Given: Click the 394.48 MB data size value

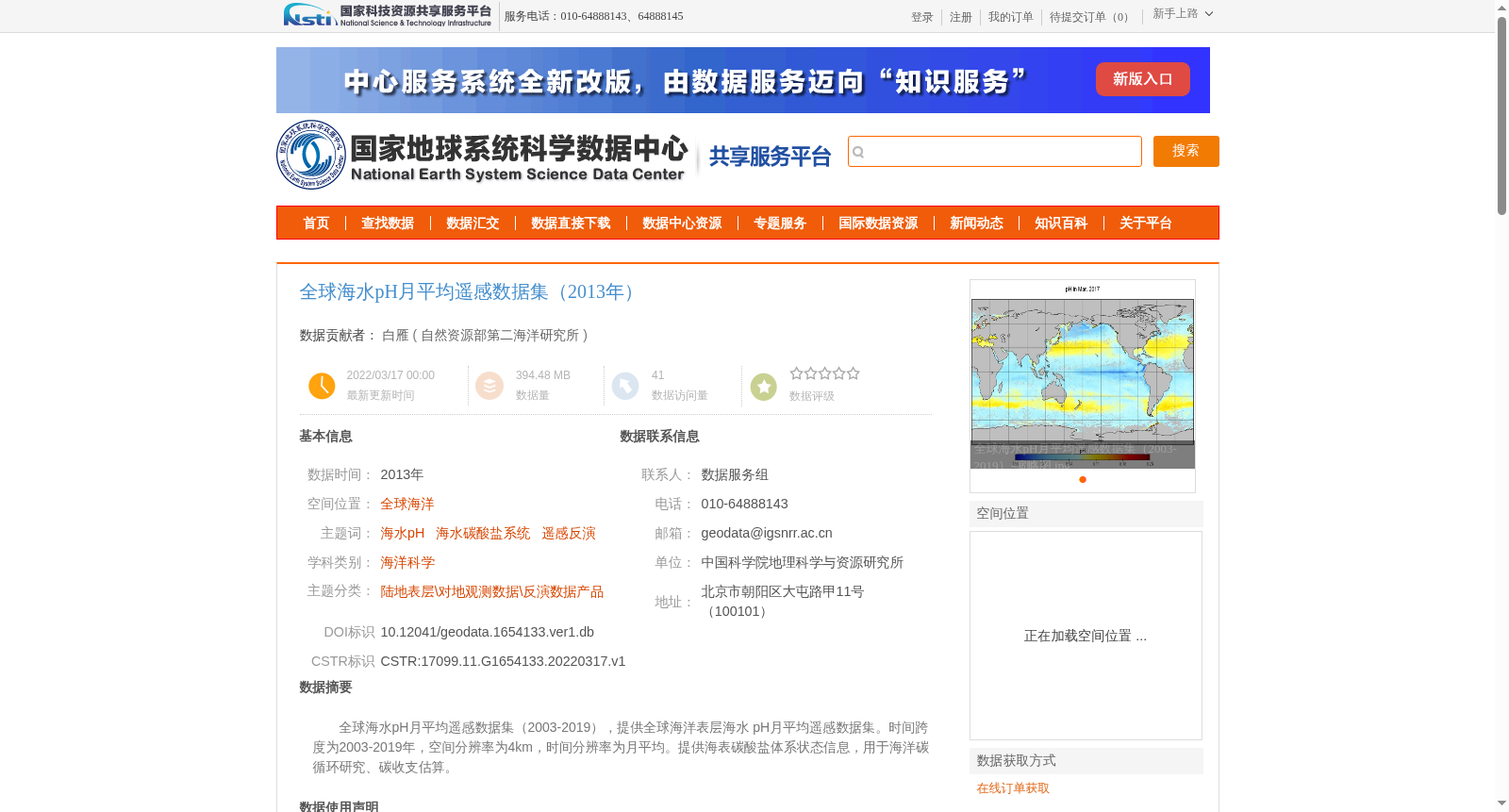Looking at the screenshot, I should pos(543,375).
